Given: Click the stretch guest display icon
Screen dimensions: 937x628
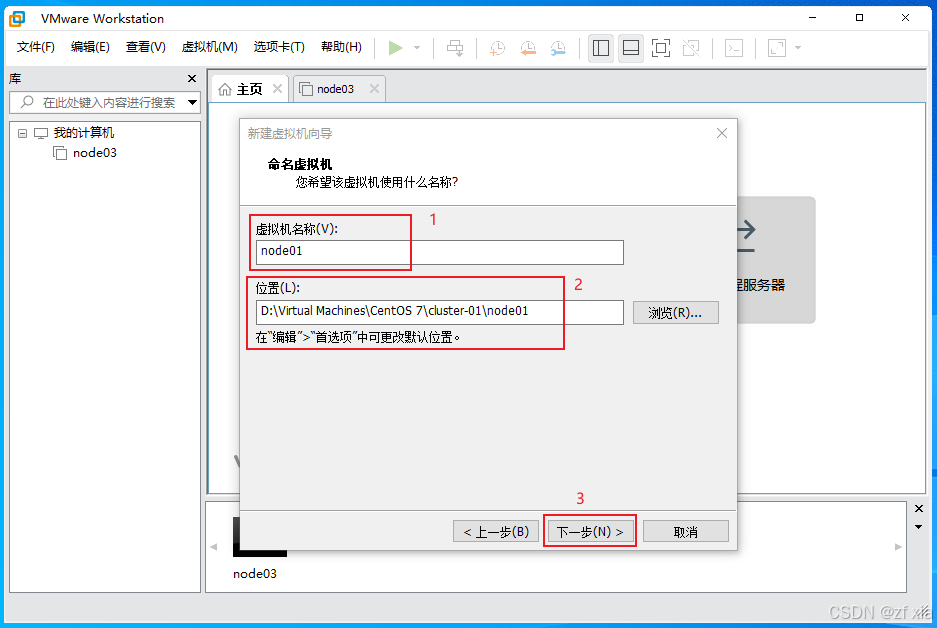Looking at the screenshot, I should pyautogui.click(x=777, y=48).
